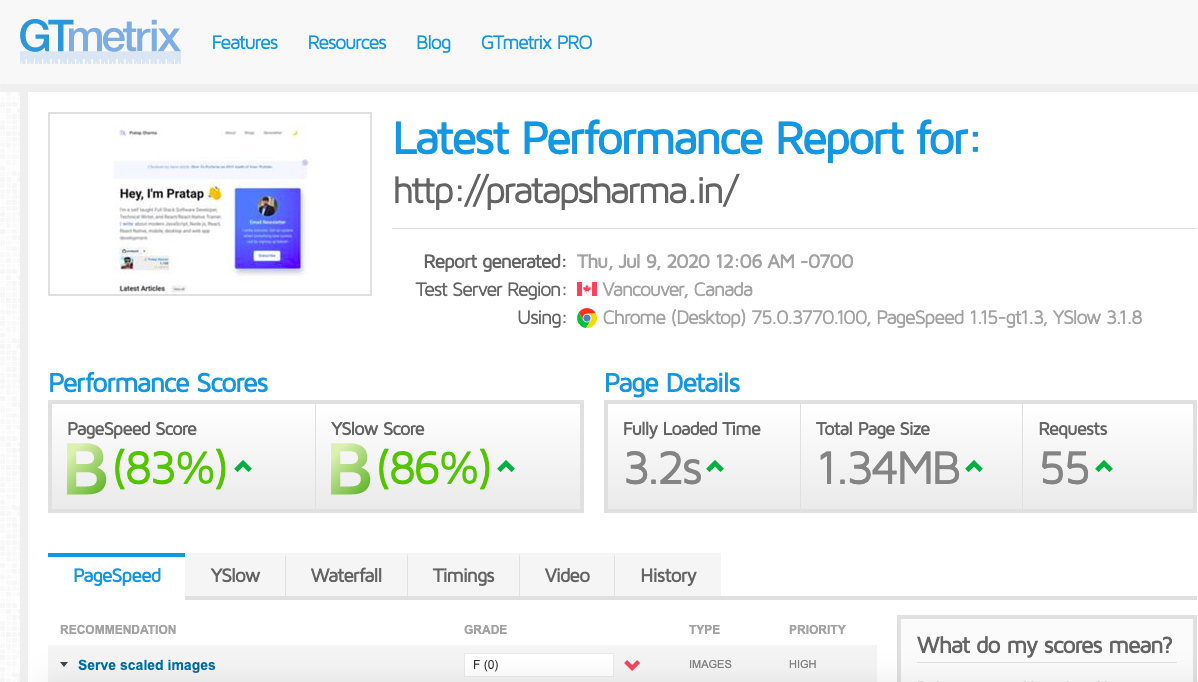Expand the Serve scaled images recommendation
This screenshot has height=682, width=1198.
[146, 665]
